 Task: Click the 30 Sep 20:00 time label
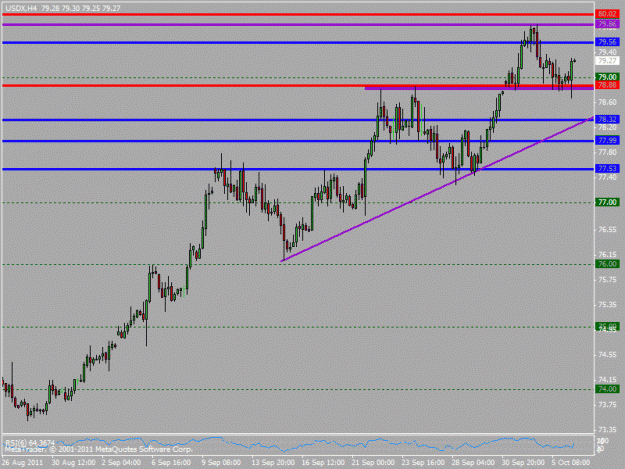[x=523, y=463]
